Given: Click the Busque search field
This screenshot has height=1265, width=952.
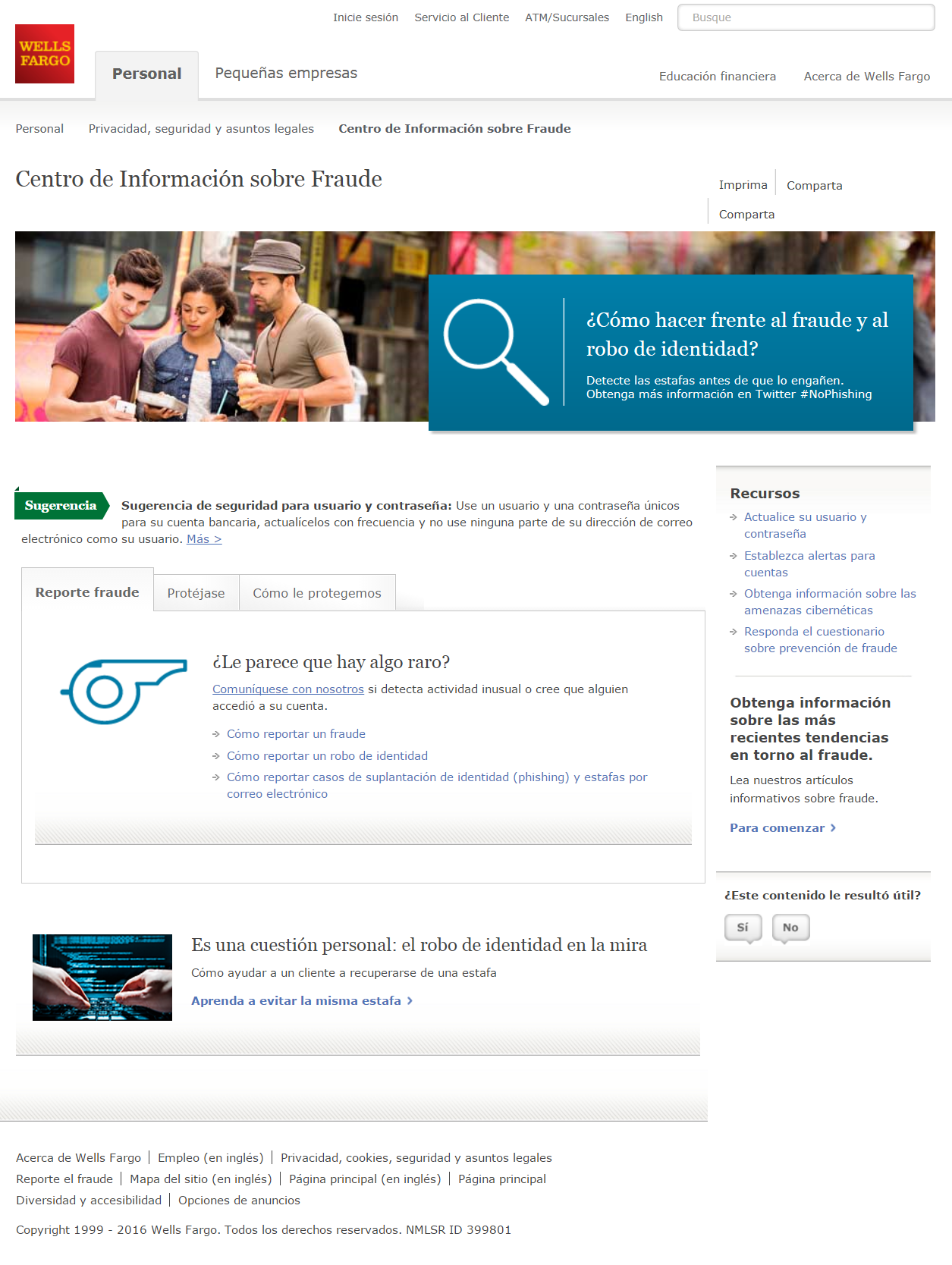Looking at the screenshot, I should click(x=806, y=17).
